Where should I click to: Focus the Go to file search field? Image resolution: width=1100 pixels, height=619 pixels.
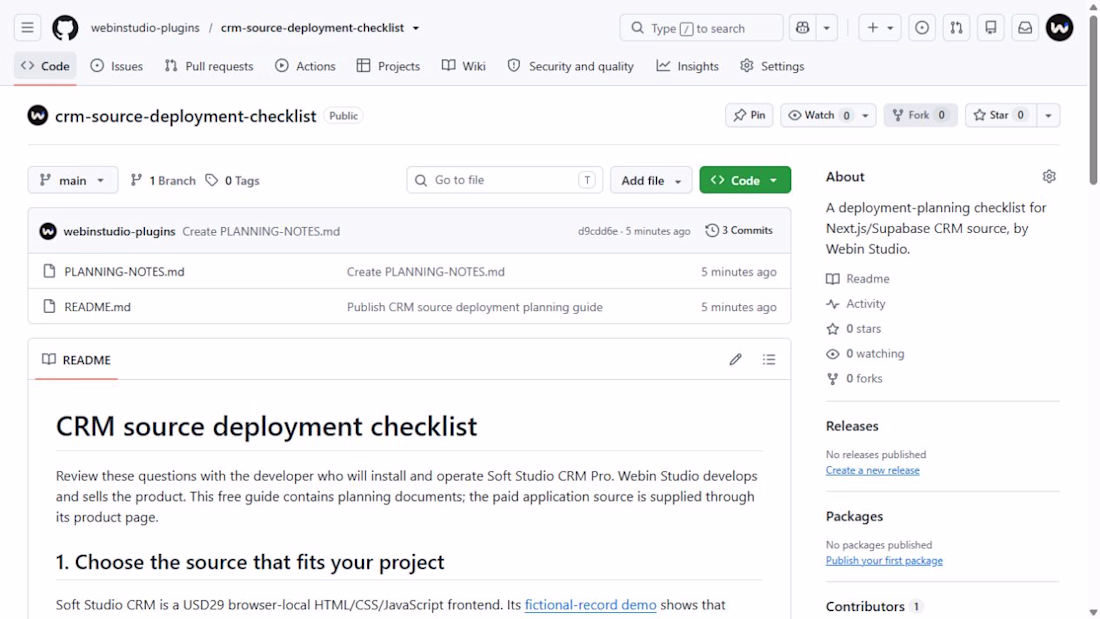click(x=504, y=180)
